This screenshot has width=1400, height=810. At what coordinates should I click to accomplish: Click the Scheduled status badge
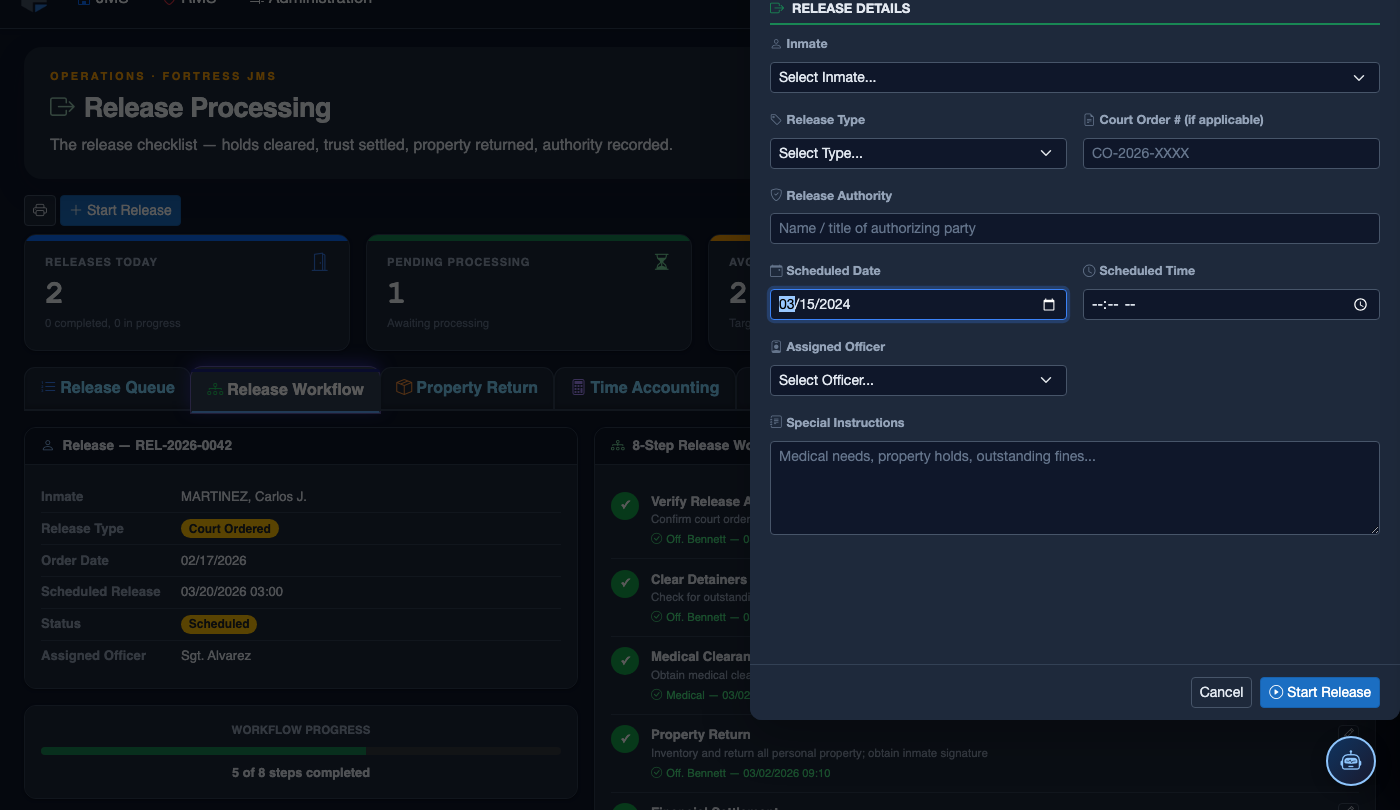[x=219, y=624]
